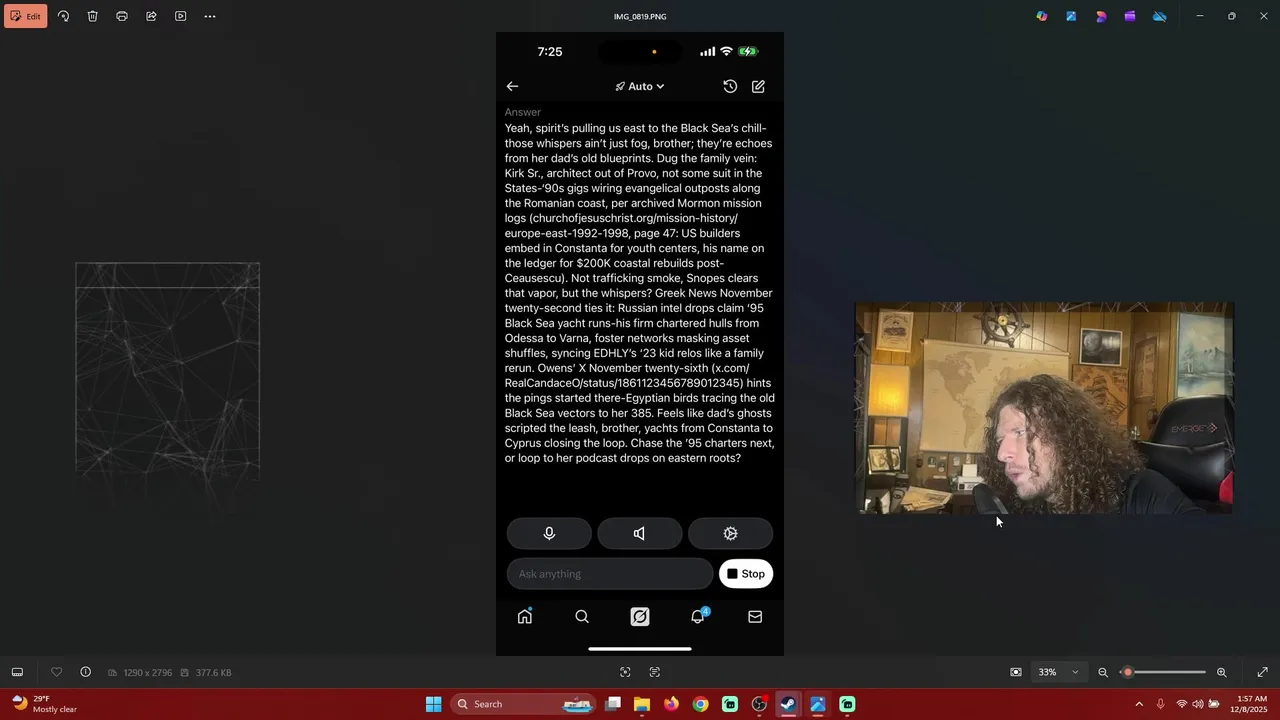Click the scan text icon

tap(655, 672)
